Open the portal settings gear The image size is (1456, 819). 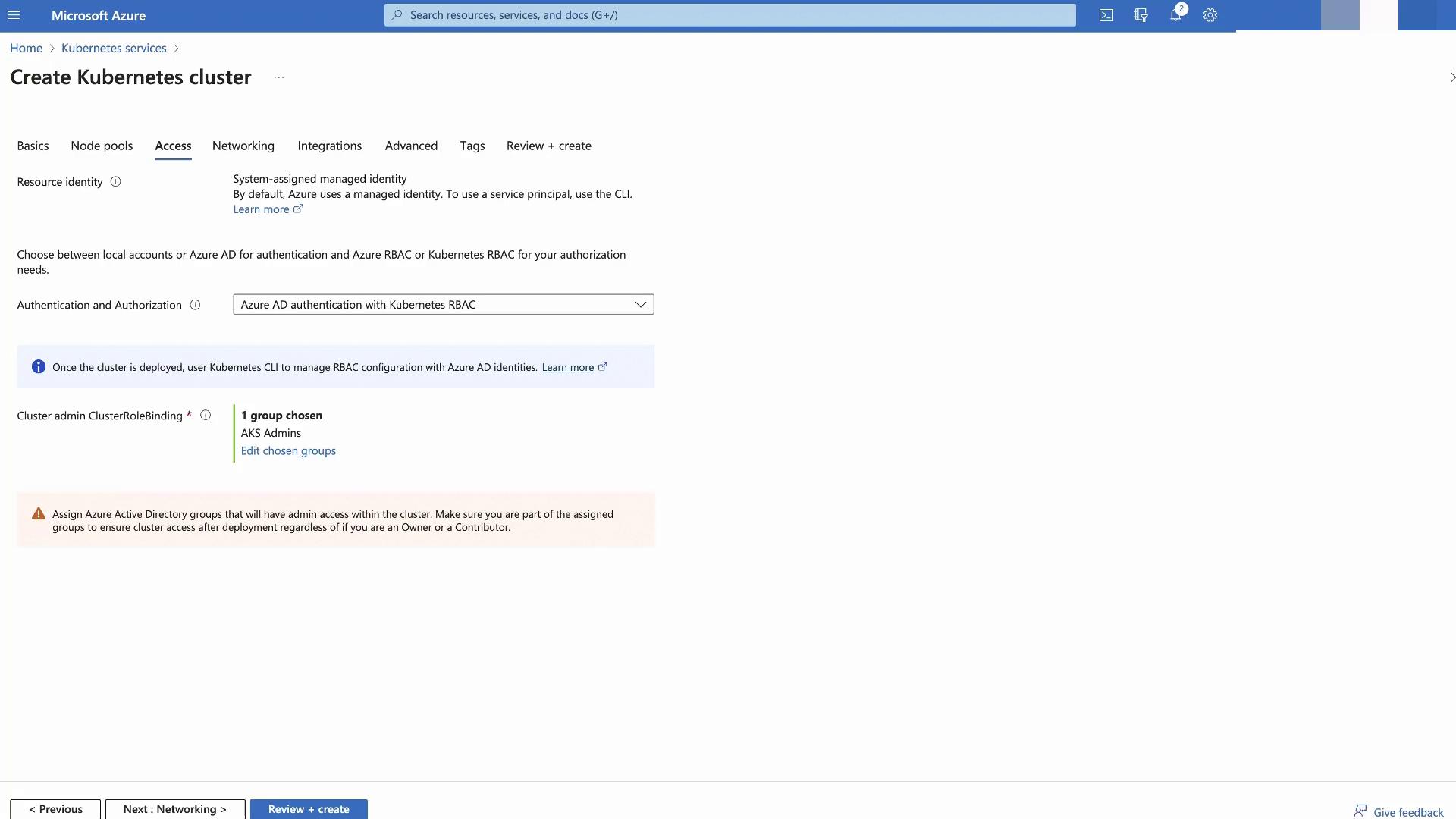(x=1210, y=15)
